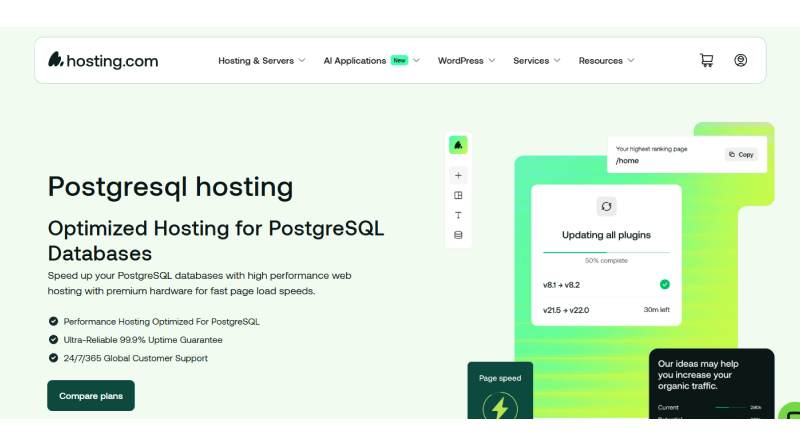Screen dimensions: 800x445
Task: Expand the Services chevron
Action: point(557,61)
